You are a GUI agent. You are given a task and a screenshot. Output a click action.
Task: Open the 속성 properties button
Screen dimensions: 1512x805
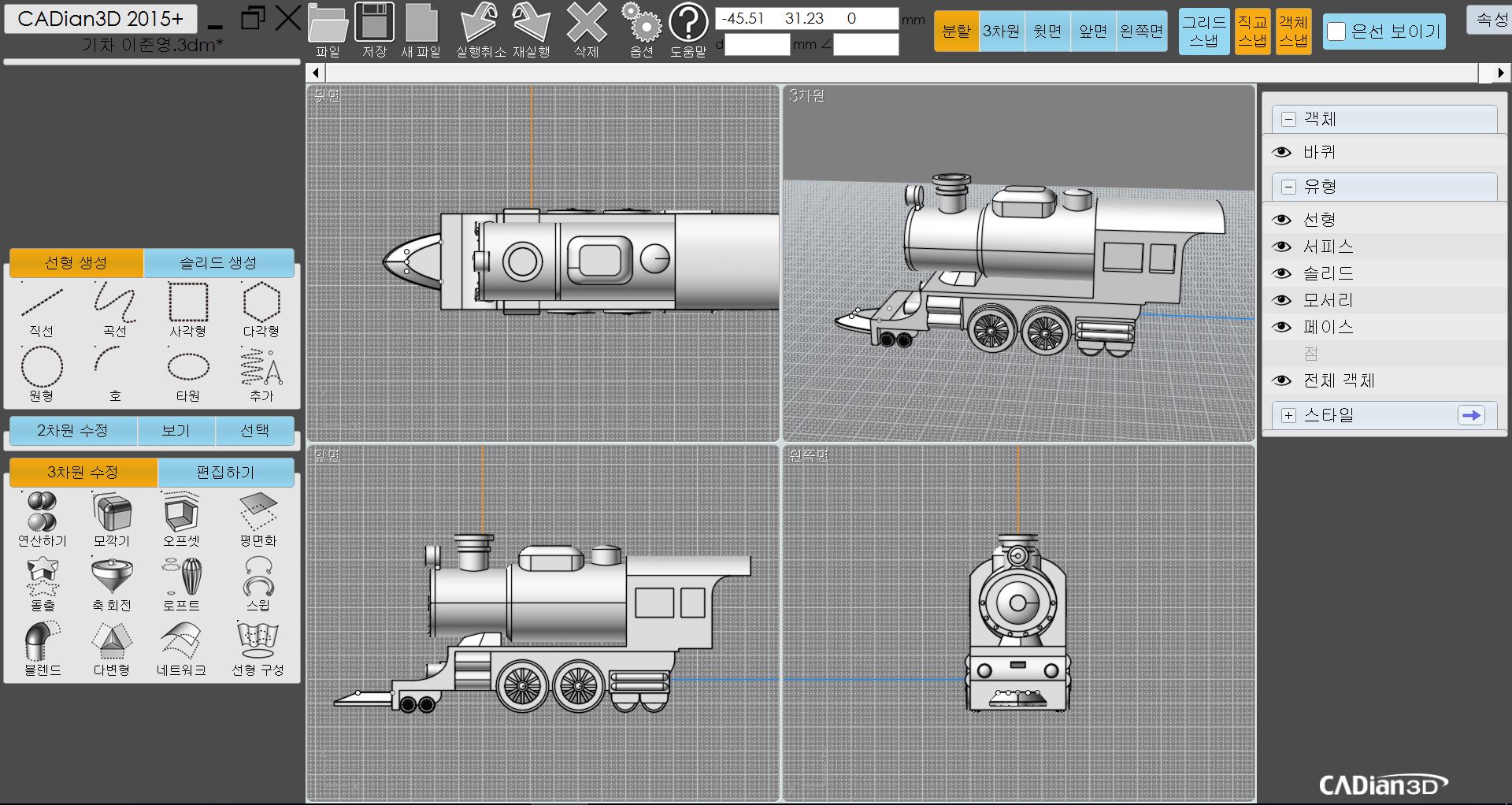[1491, 19]
